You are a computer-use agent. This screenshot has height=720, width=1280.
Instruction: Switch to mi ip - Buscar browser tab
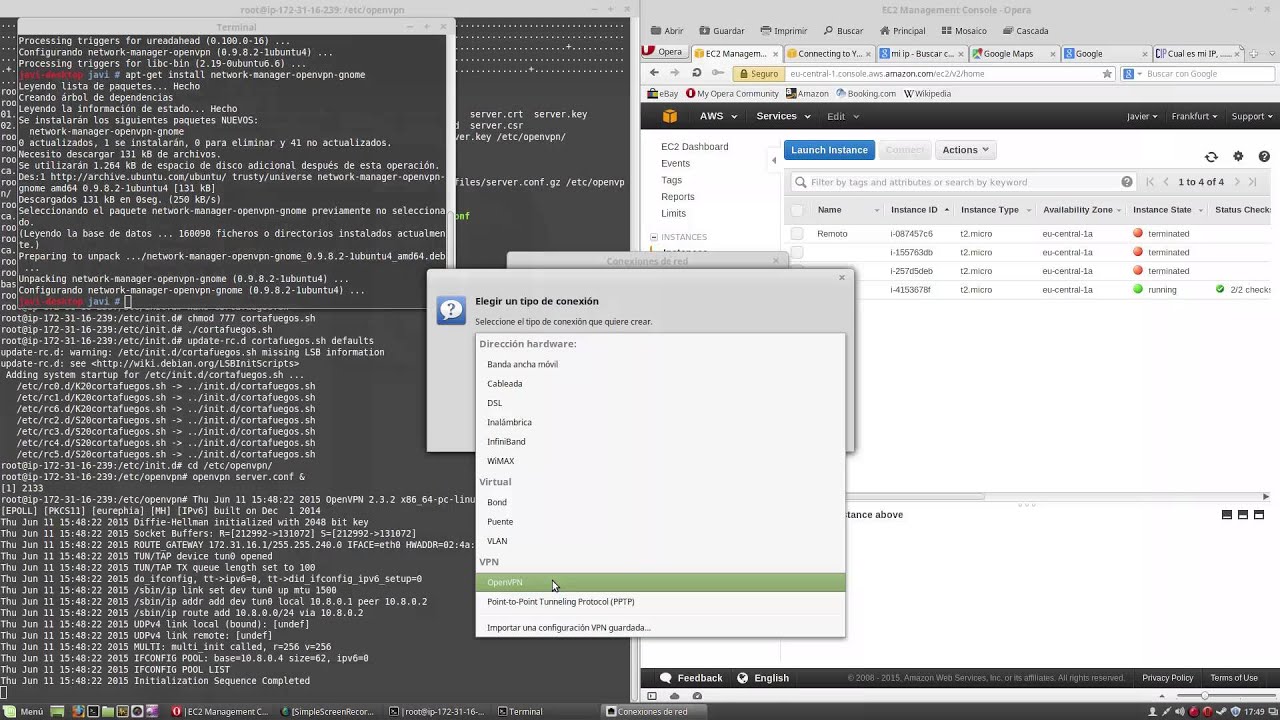click(920, 54)
